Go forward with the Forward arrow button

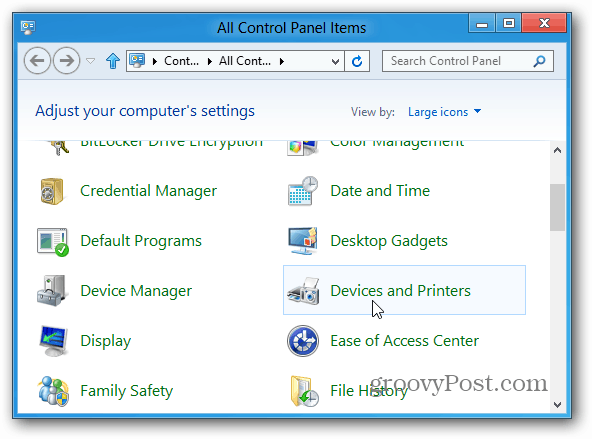pos(66,61)
